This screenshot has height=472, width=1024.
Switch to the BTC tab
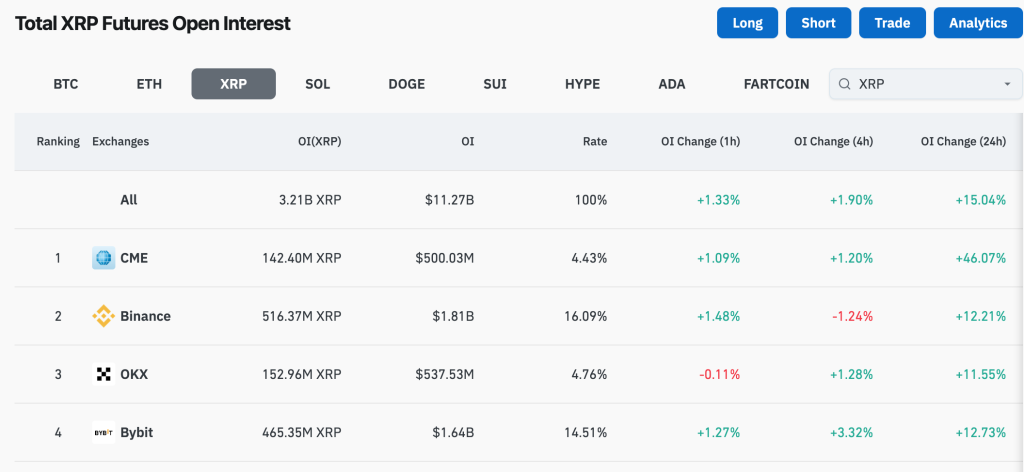(x=66, y=84)
